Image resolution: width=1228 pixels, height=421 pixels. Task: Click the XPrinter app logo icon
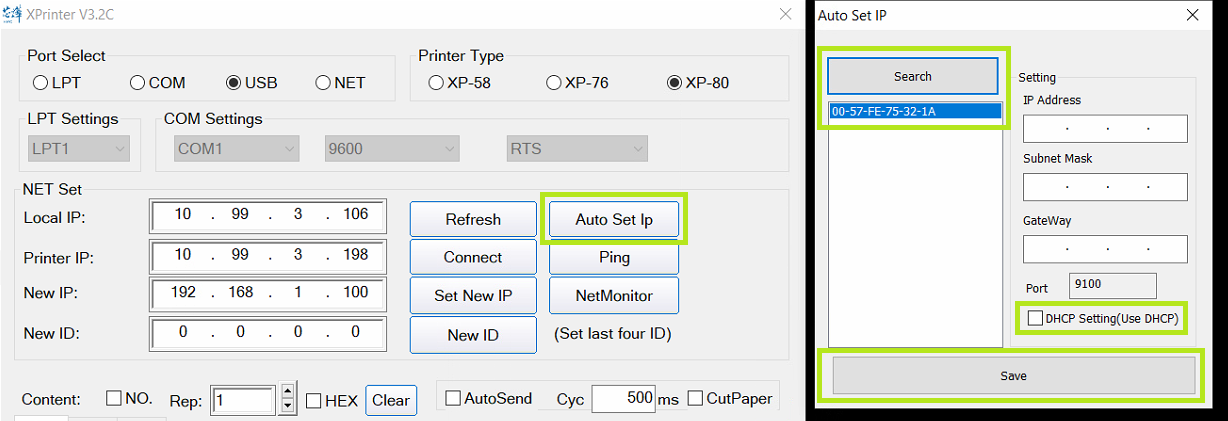14,15
